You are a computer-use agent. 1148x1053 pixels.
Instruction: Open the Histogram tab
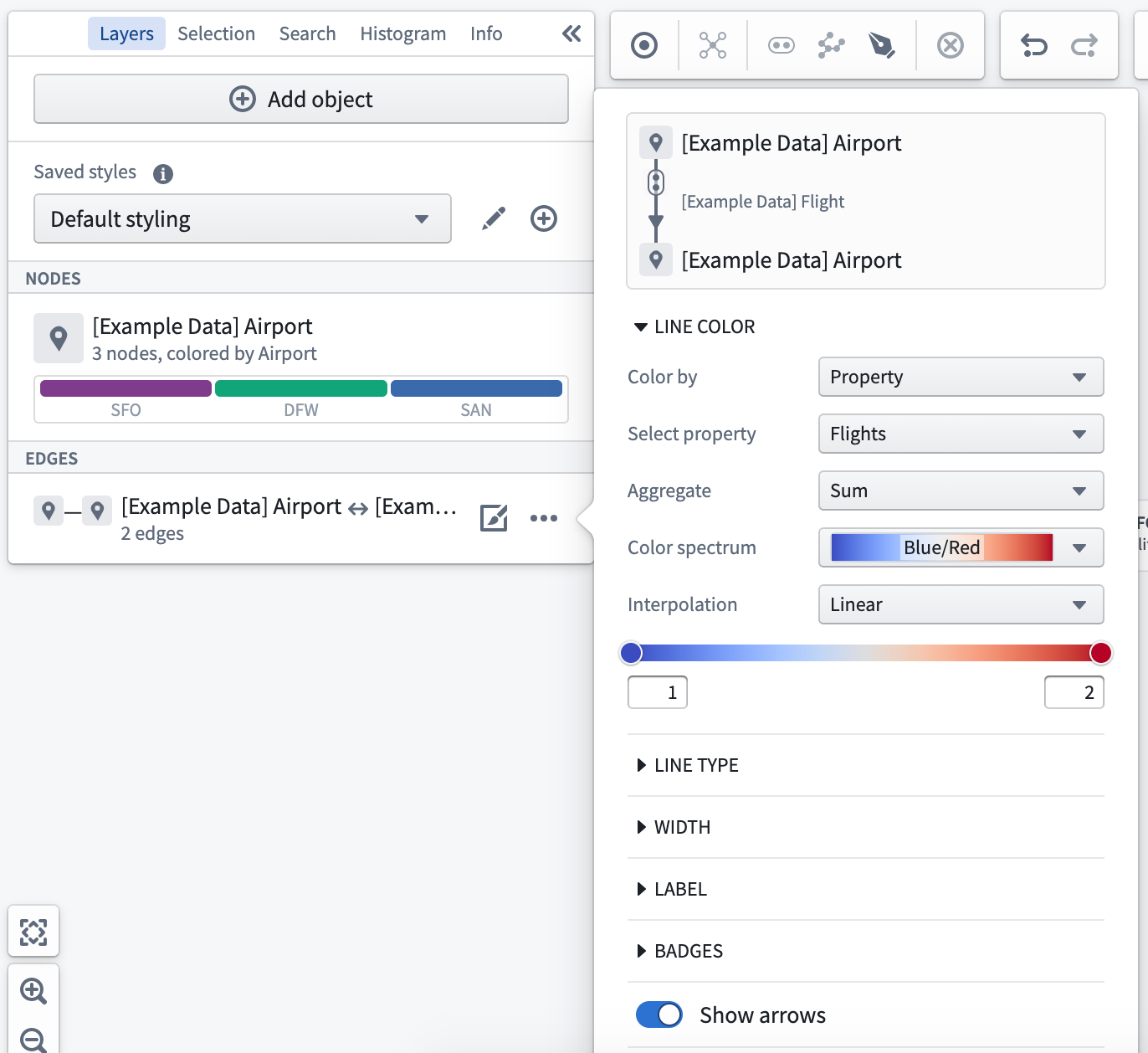[402, 33]
